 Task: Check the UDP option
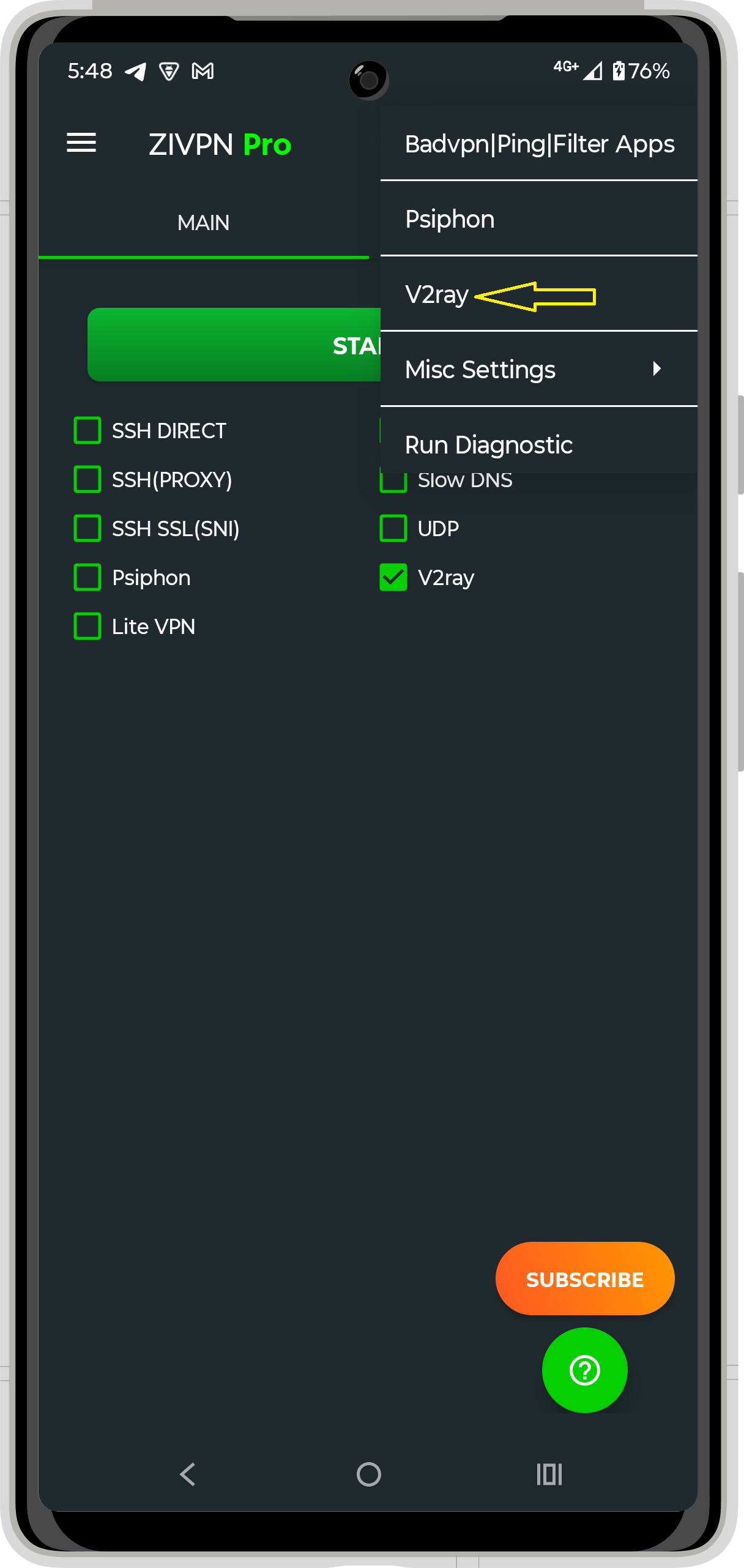393,528
